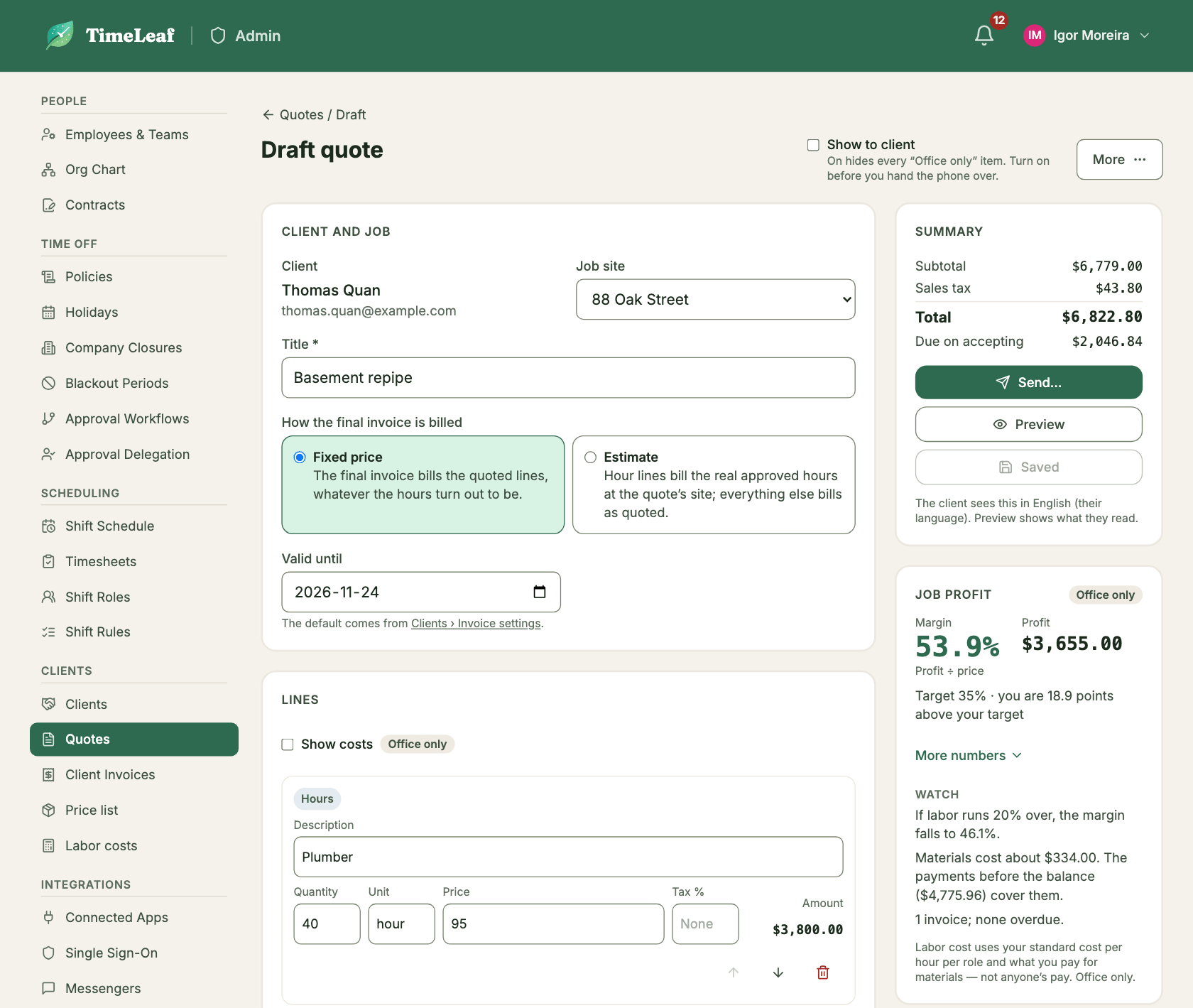This screenshot has width=1193, height=1008.
Task: Open the More options button
Action: pyautogui.click(x=1119, y=160)
